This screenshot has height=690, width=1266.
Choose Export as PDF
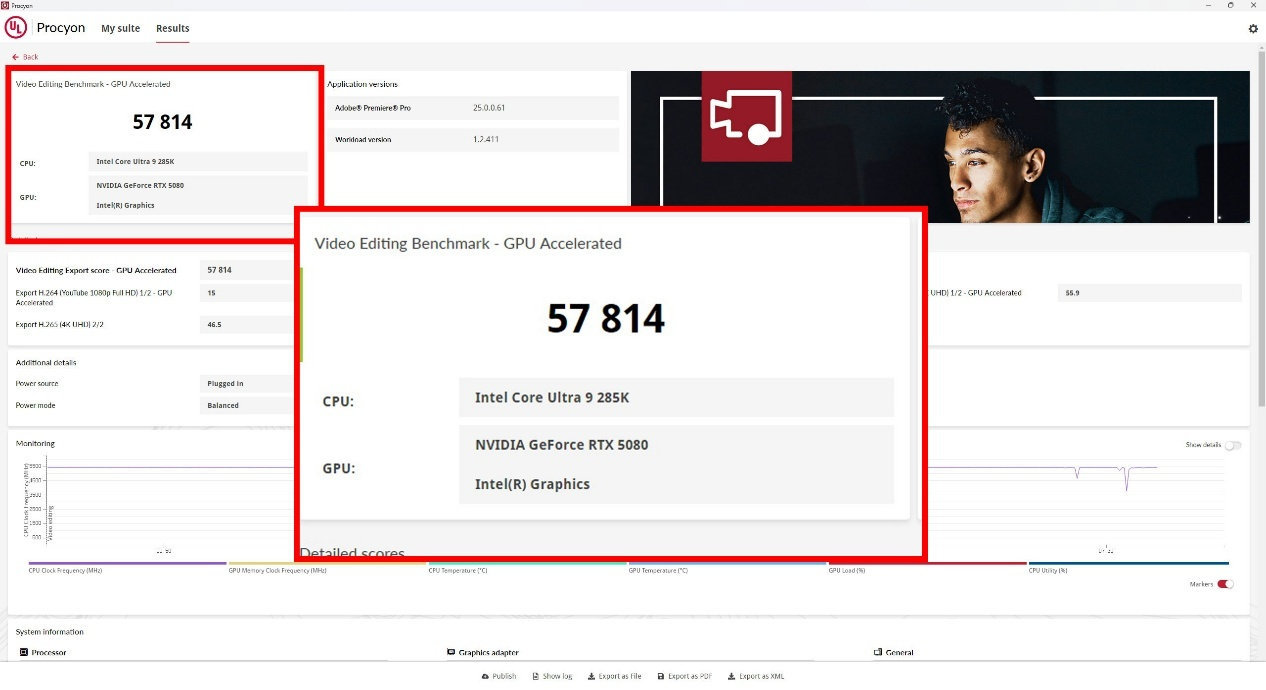(684, 676)
